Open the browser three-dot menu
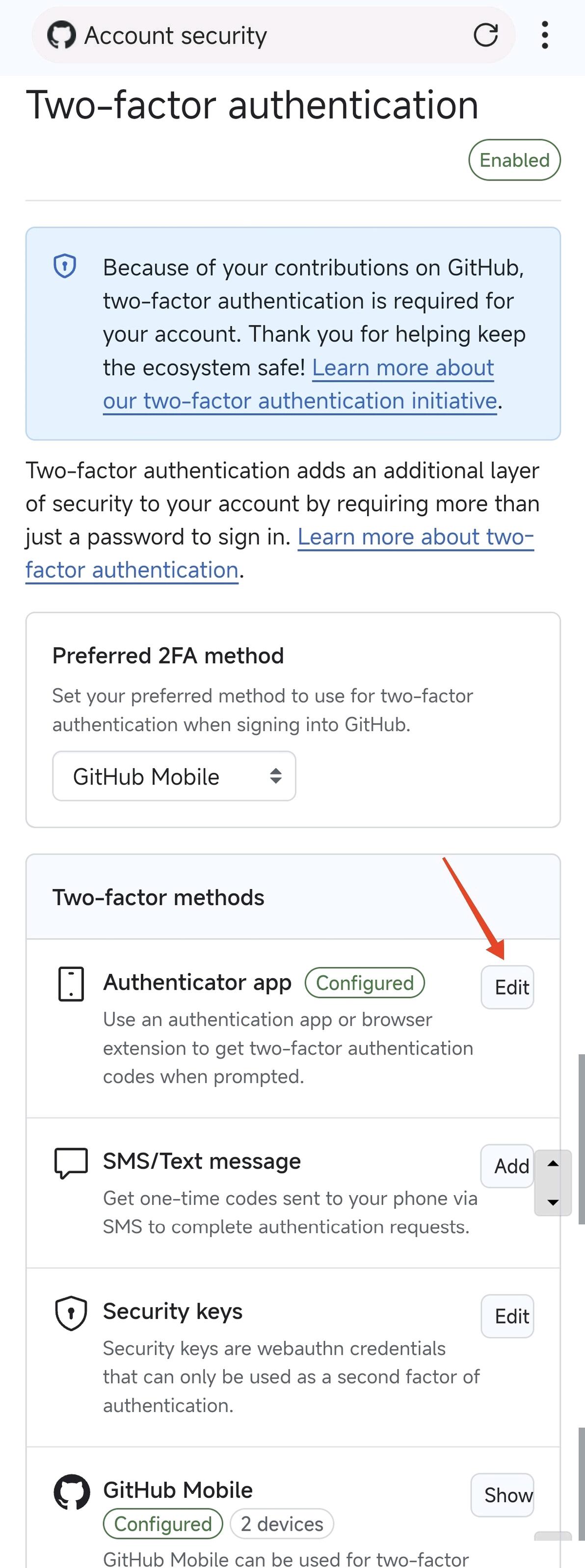This screenshot has height=1568, width=585. (x=545, y=35)
